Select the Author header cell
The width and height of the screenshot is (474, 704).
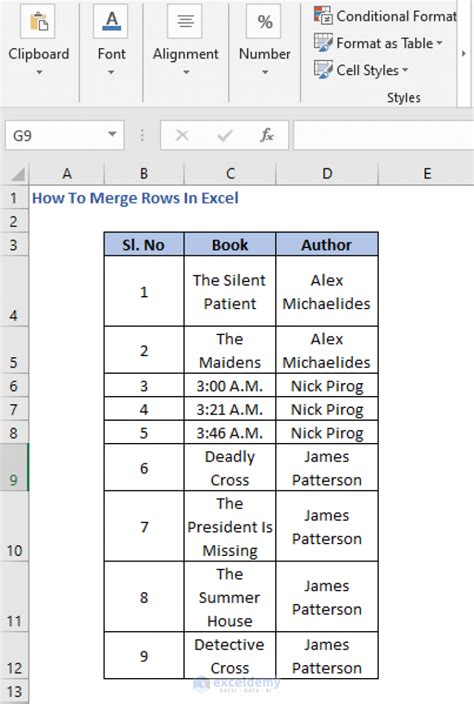pos(327,245)
